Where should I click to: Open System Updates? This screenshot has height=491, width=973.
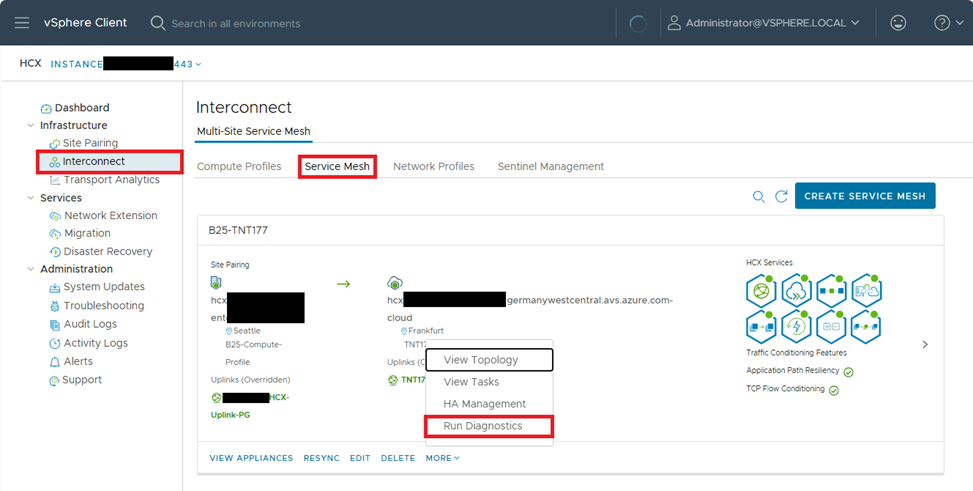tap(104, 287)
